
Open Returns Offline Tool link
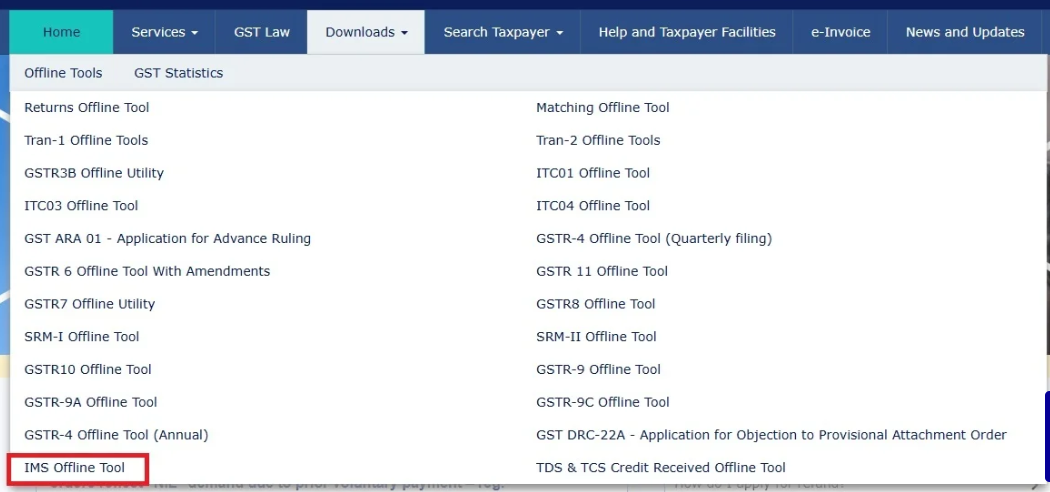87,108
